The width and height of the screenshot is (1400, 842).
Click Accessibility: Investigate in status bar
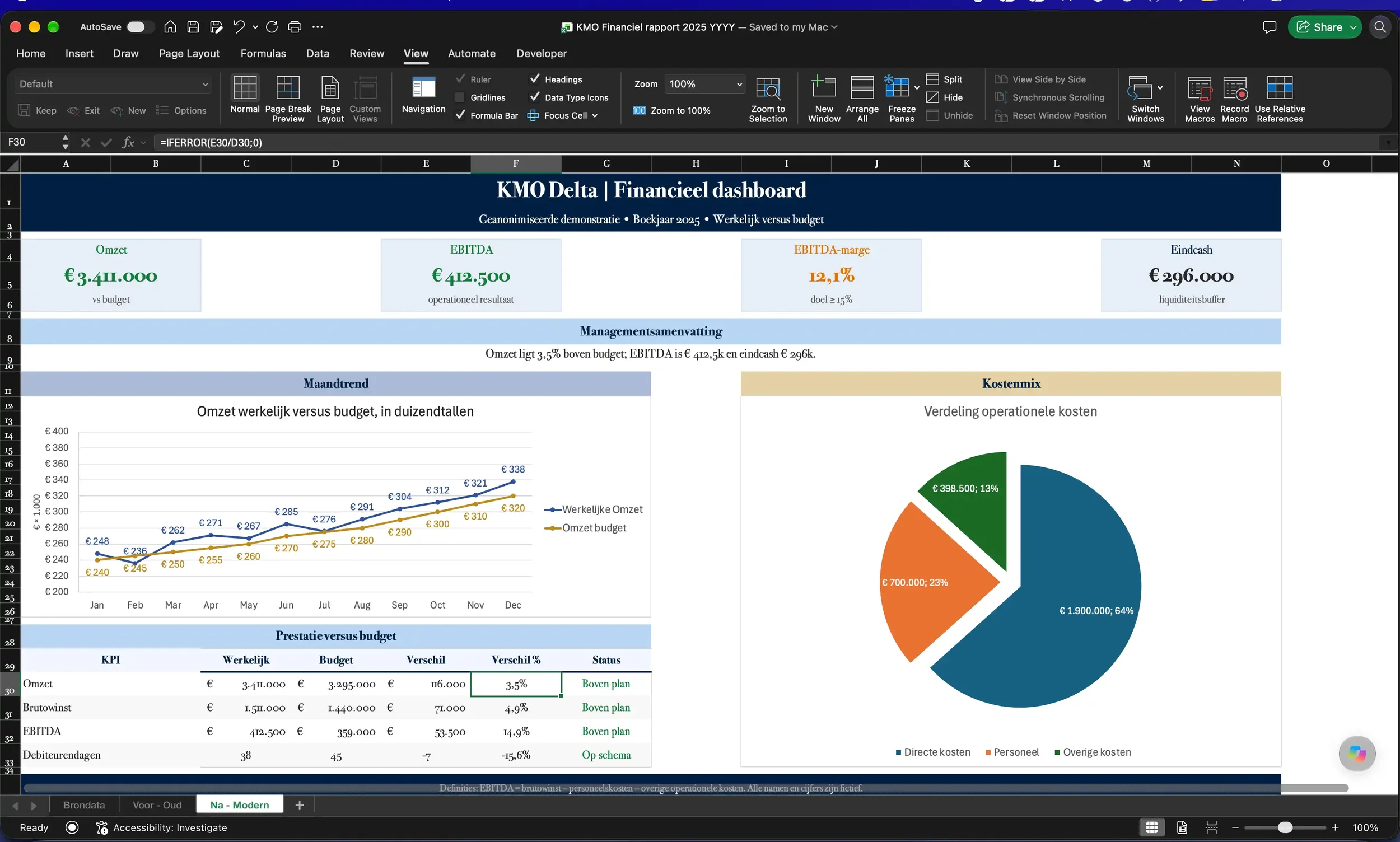coord(162,828)
